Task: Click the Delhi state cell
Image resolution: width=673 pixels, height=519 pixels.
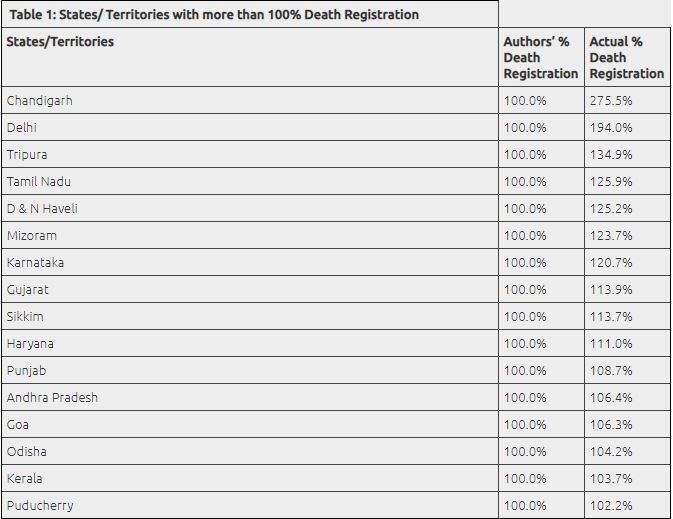Action: click(21, 128)
